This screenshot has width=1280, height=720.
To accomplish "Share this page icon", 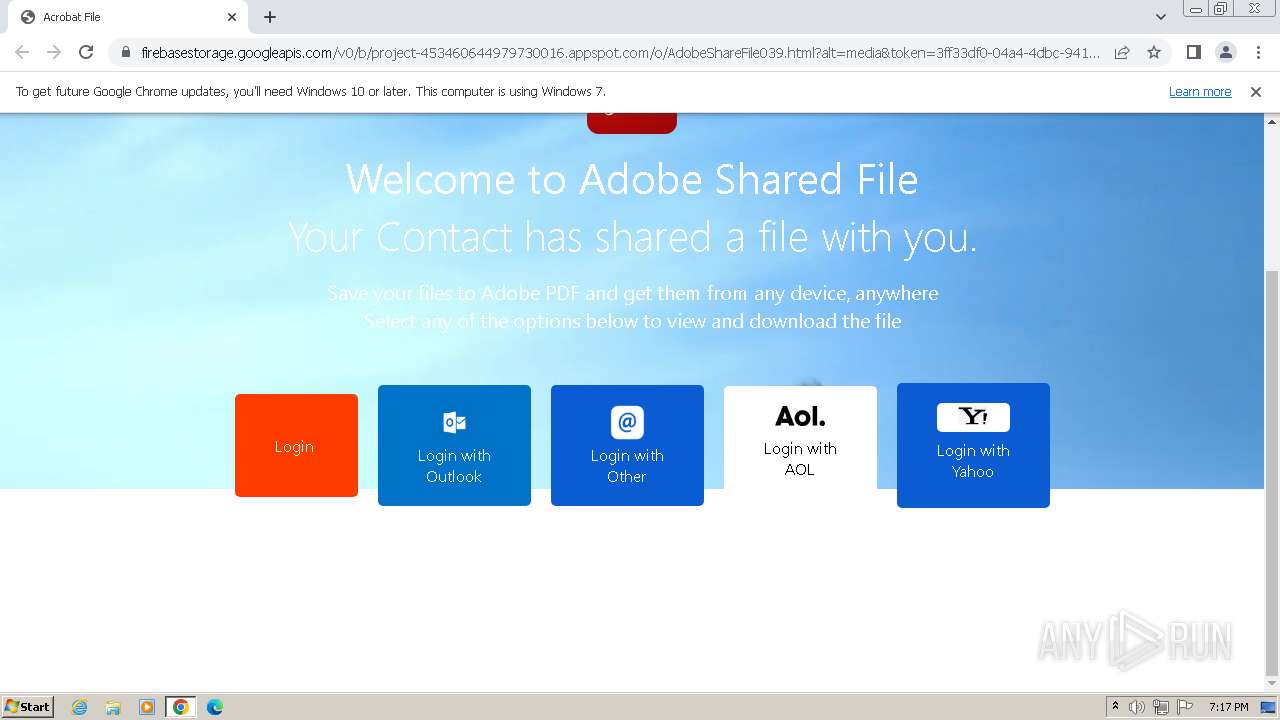I will click(x=1122, y=52).
